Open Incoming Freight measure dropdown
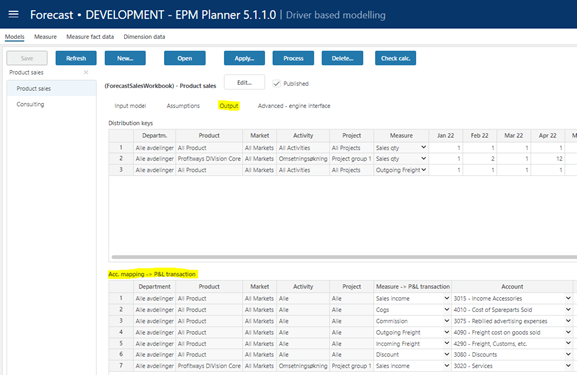577x375 pixels. pos(446,343)
